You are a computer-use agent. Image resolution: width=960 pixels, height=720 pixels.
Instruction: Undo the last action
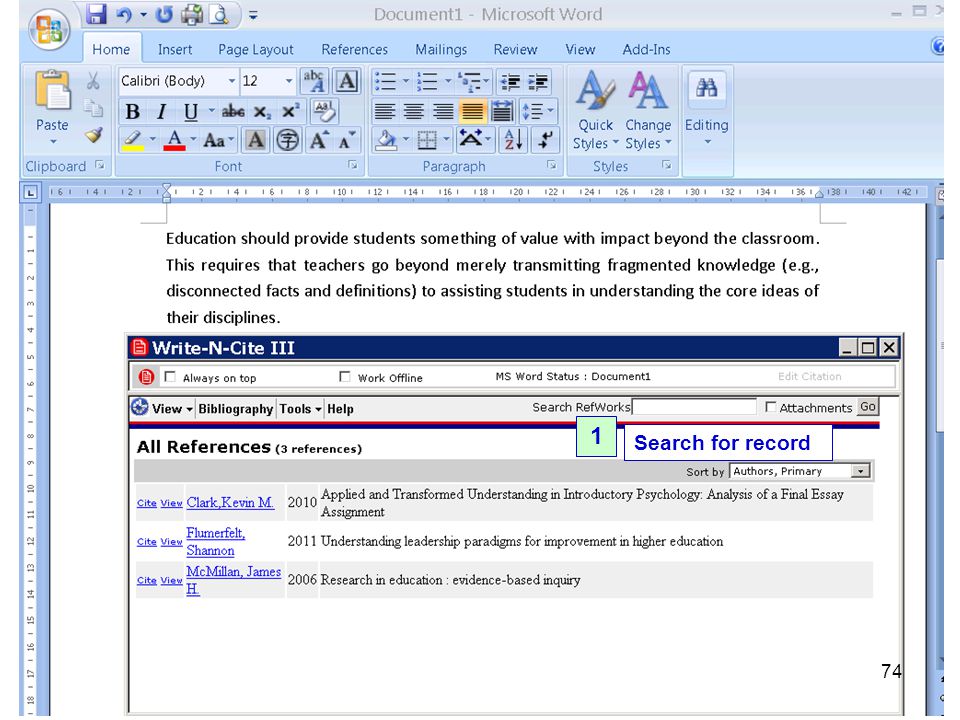(x=124, y=14)
